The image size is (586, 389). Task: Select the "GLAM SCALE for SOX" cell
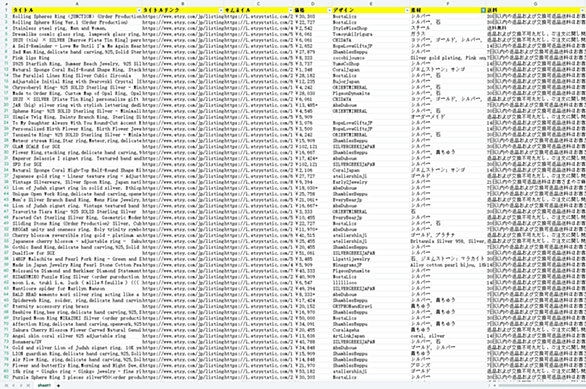[77, 146]
